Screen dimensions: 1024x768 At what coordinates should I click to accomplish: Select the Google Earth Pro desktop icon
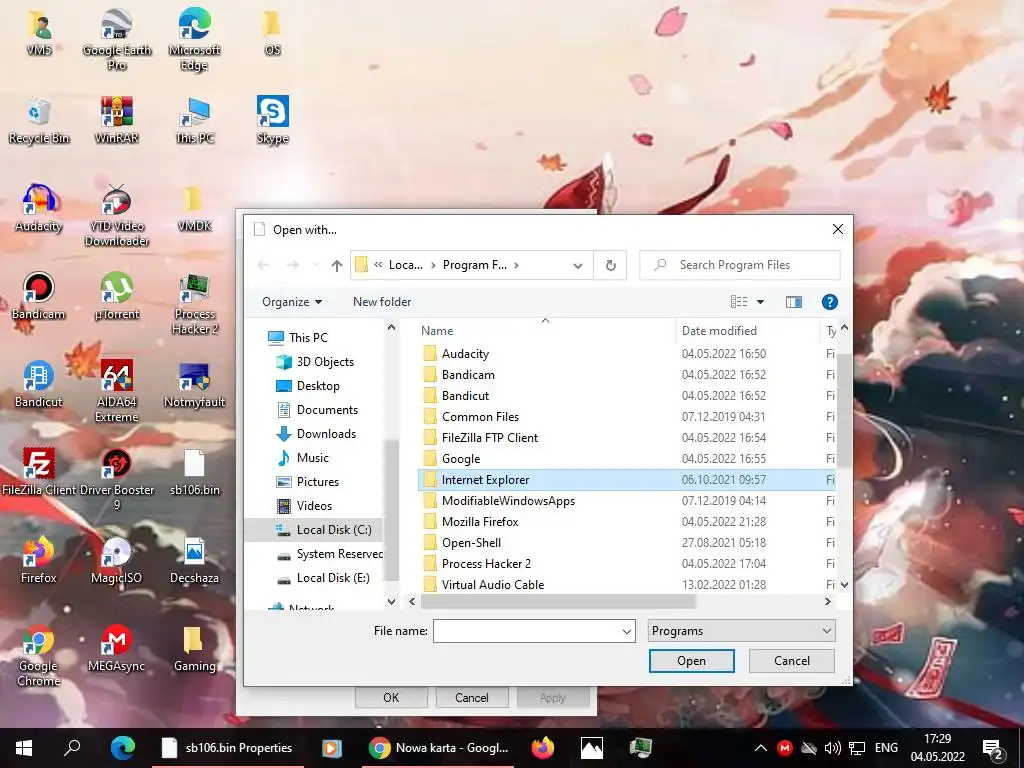tap(117, 39)
